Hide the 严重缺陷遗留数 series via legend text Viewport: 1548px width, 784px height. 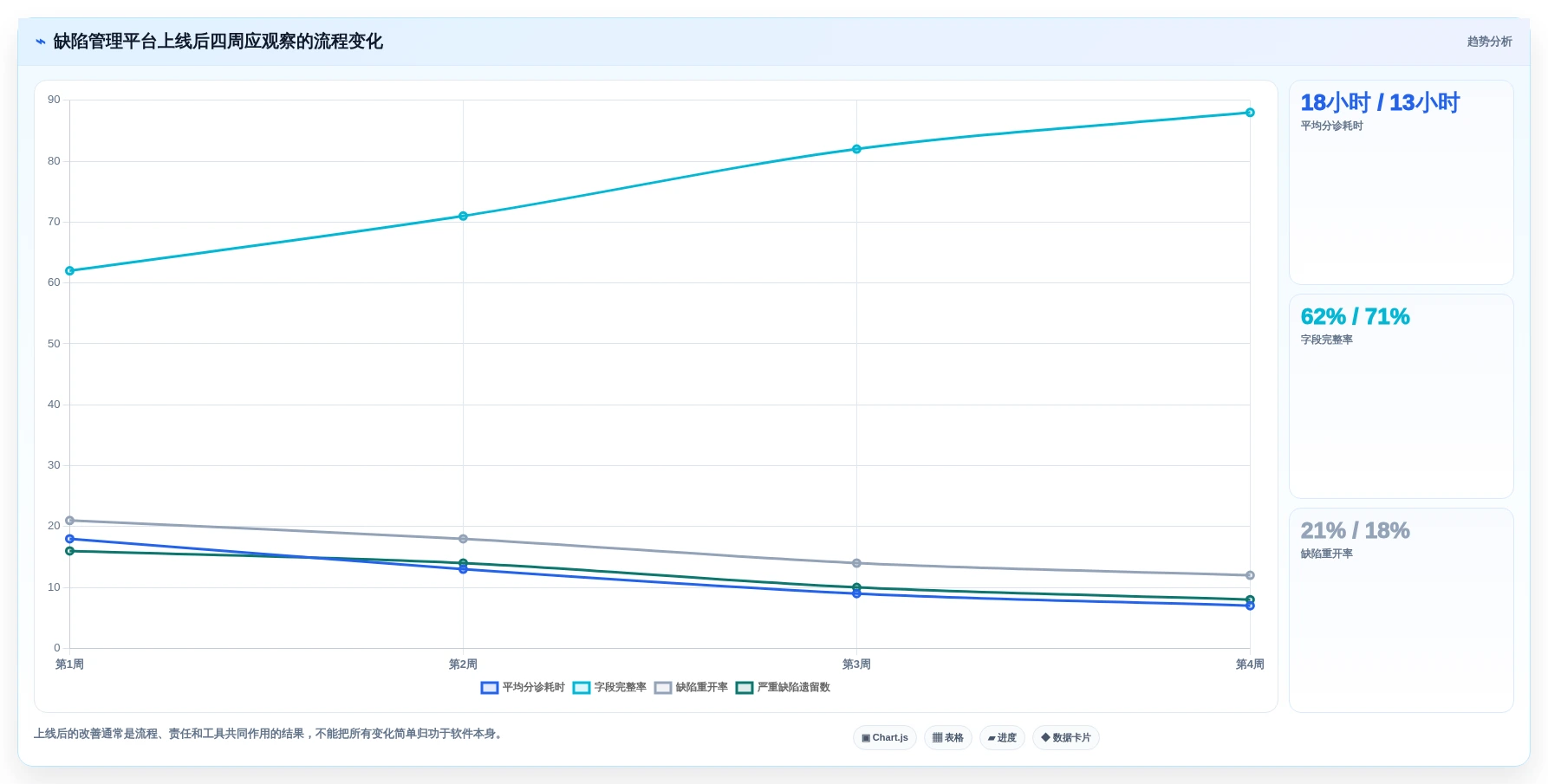click(794, 688)
